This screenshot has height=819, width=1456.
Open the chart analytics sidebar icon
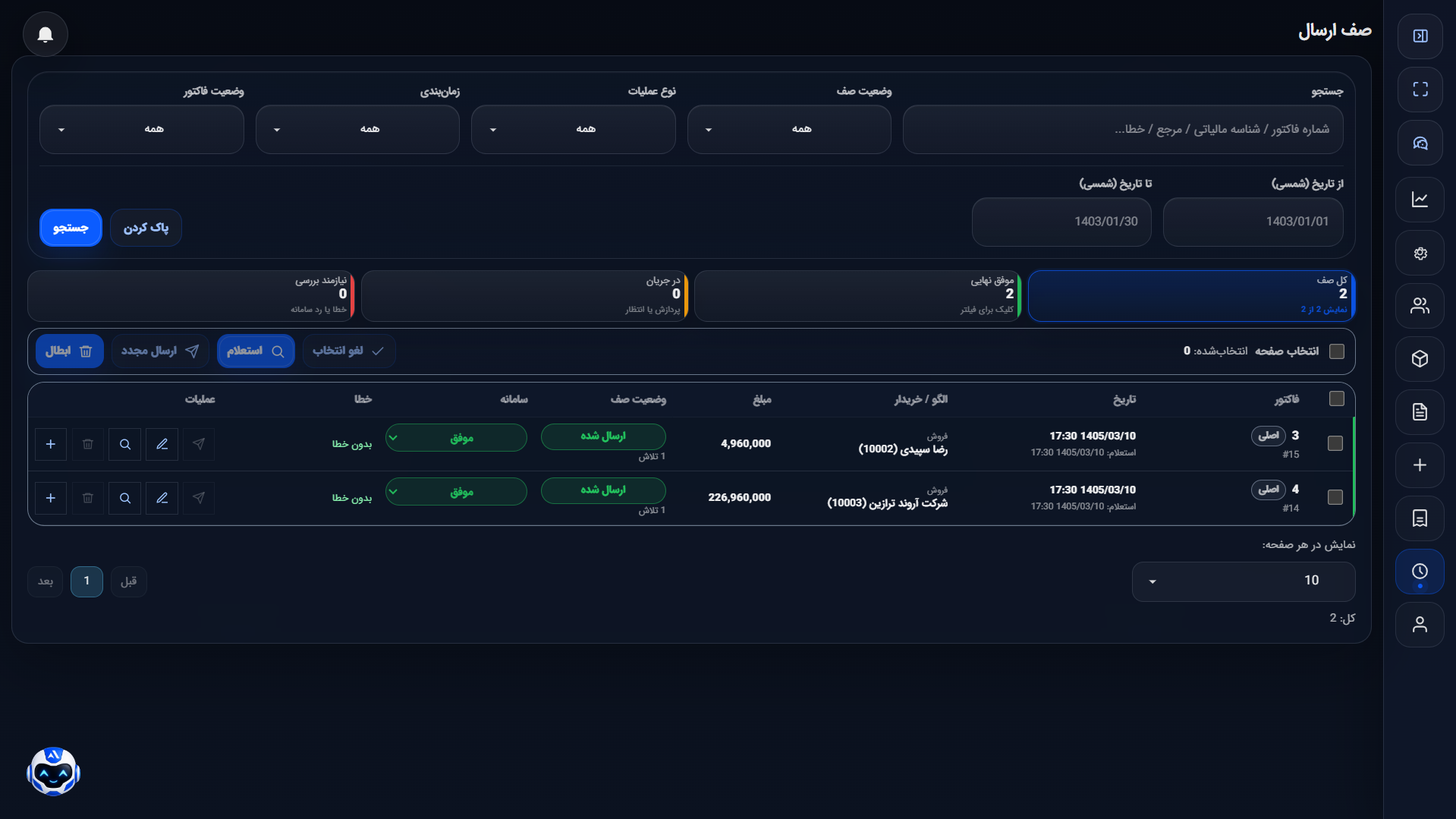(x=1420, y=200)
